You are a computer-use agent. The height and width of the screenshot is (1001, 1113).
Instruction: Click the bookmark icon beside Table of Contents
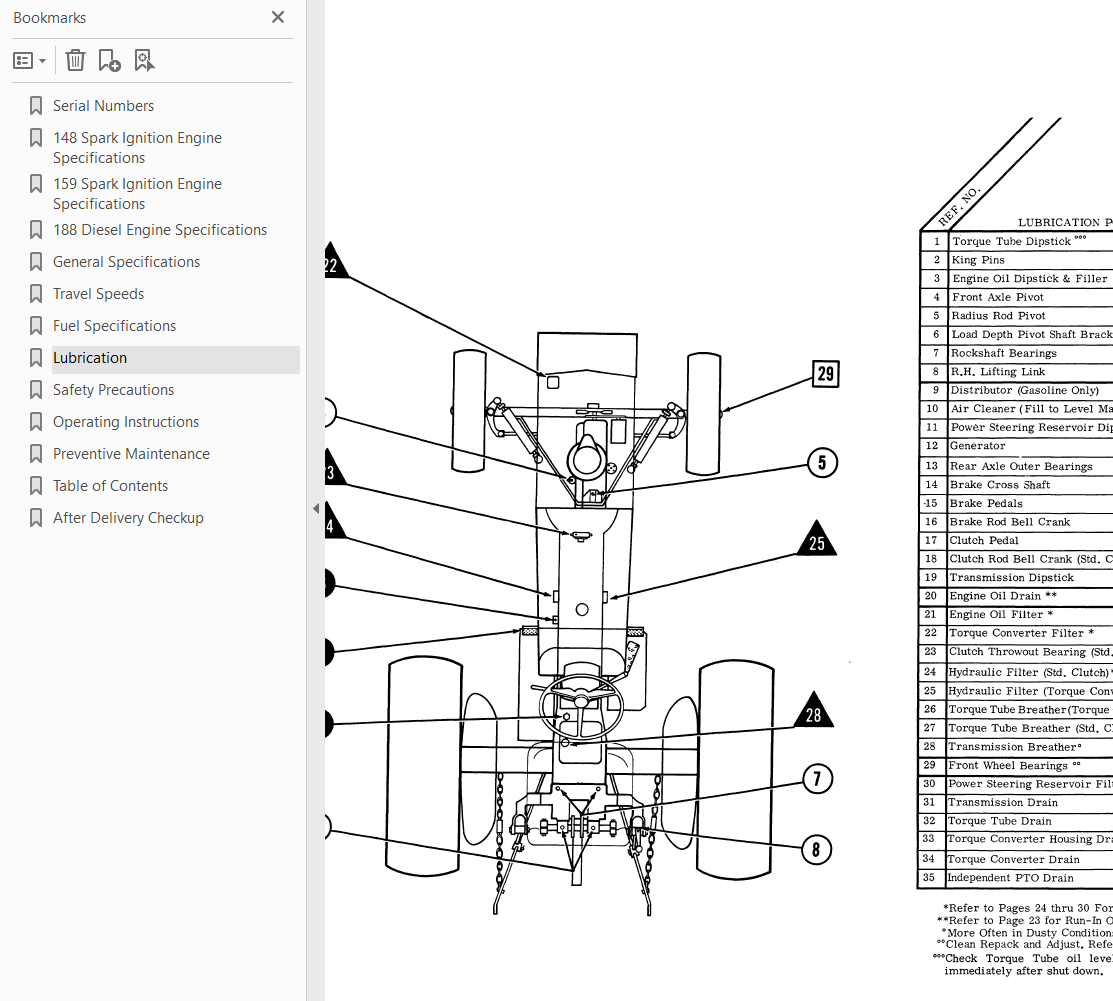click(35, 486)
